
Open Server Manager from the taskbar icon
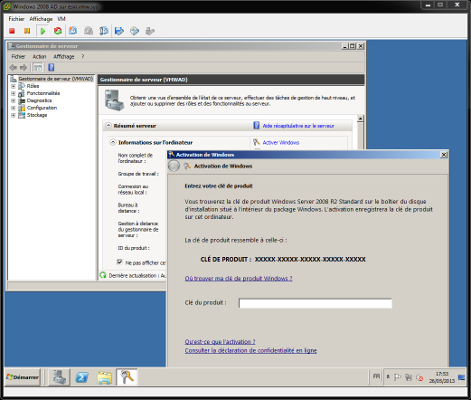[60, 377]
